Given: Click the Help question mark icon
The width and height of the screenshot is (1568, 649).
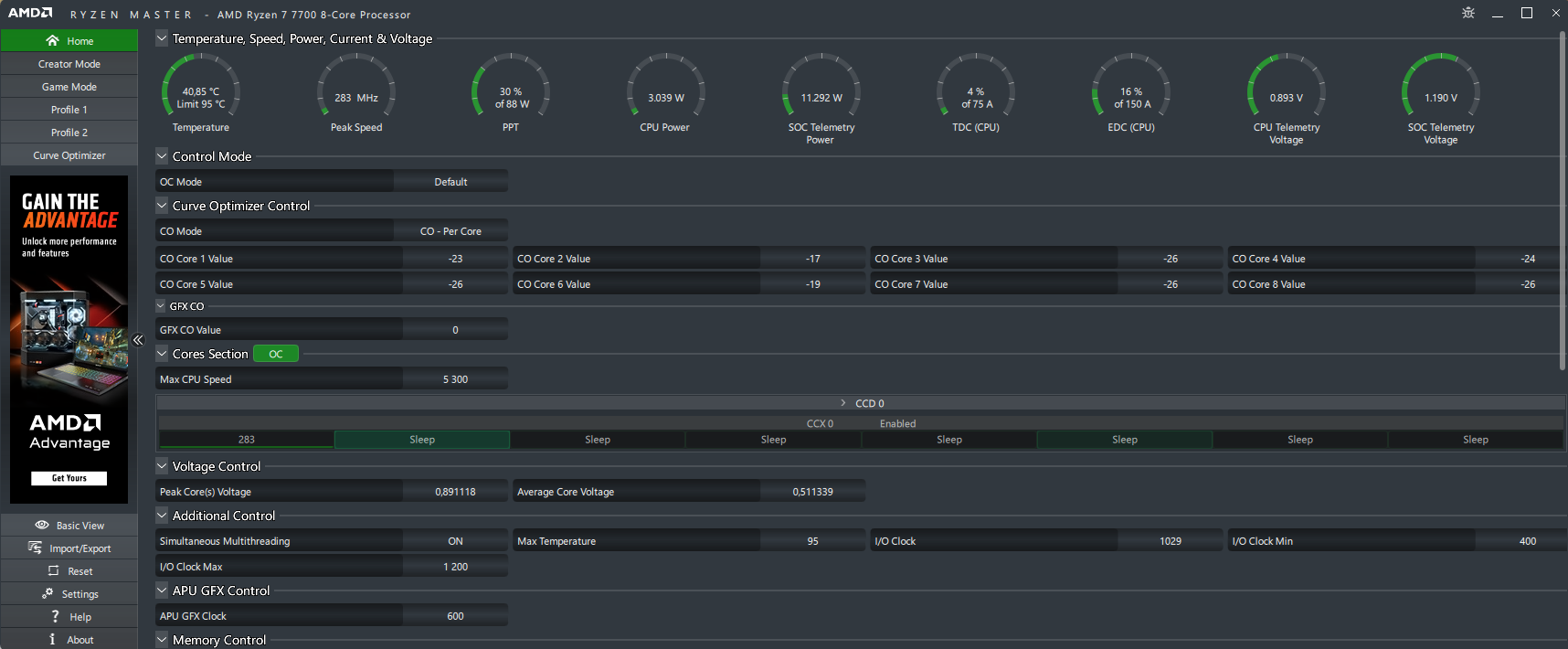Looking at the screenshot, I should coord(55,616).
